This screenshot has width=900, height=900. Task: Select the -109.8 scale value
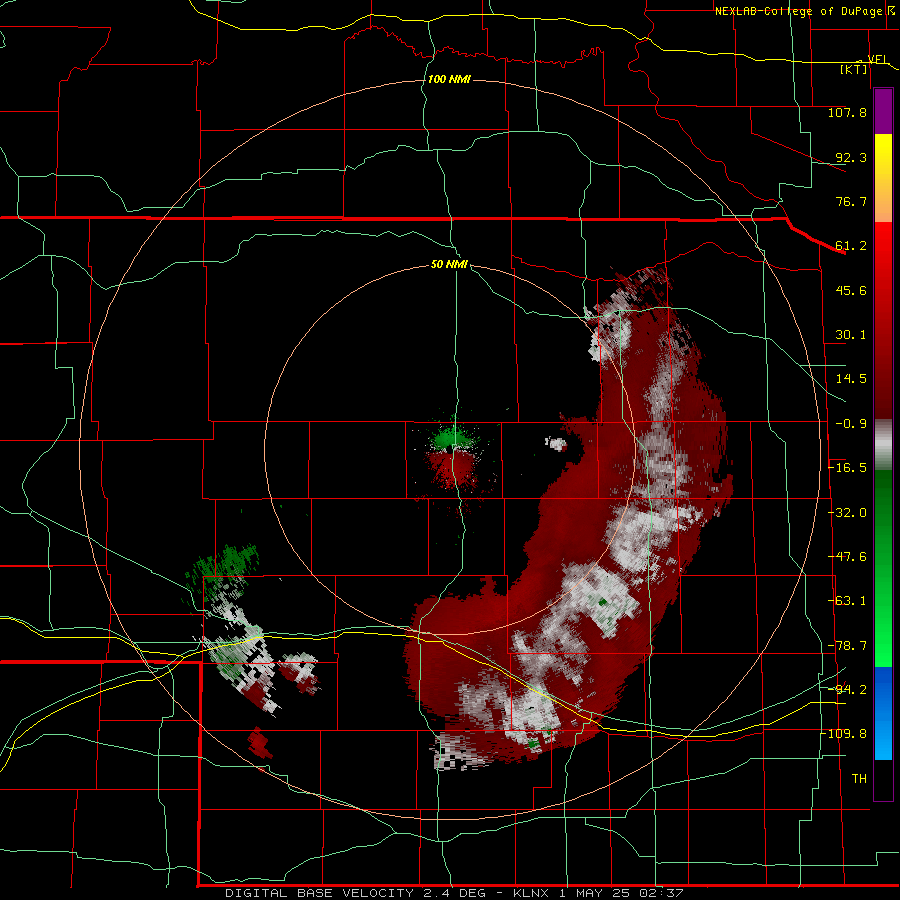click(843, 734)
